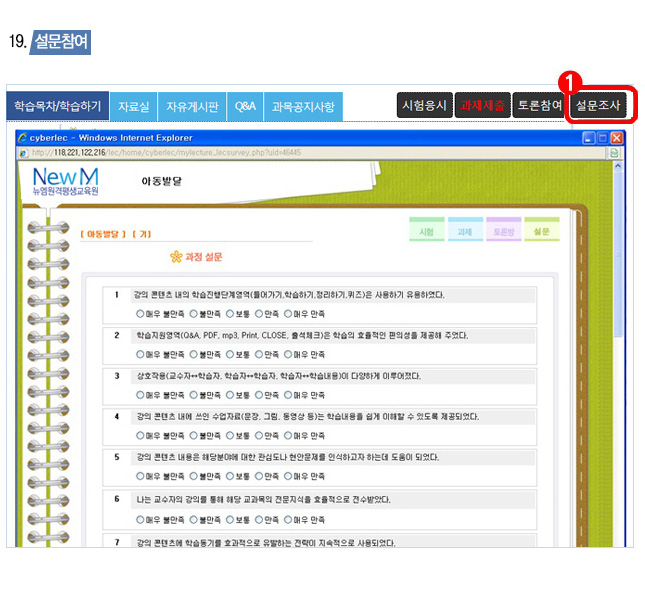Open the green 시험 tab in popup

pyautogui.click(x=427, y=232)
